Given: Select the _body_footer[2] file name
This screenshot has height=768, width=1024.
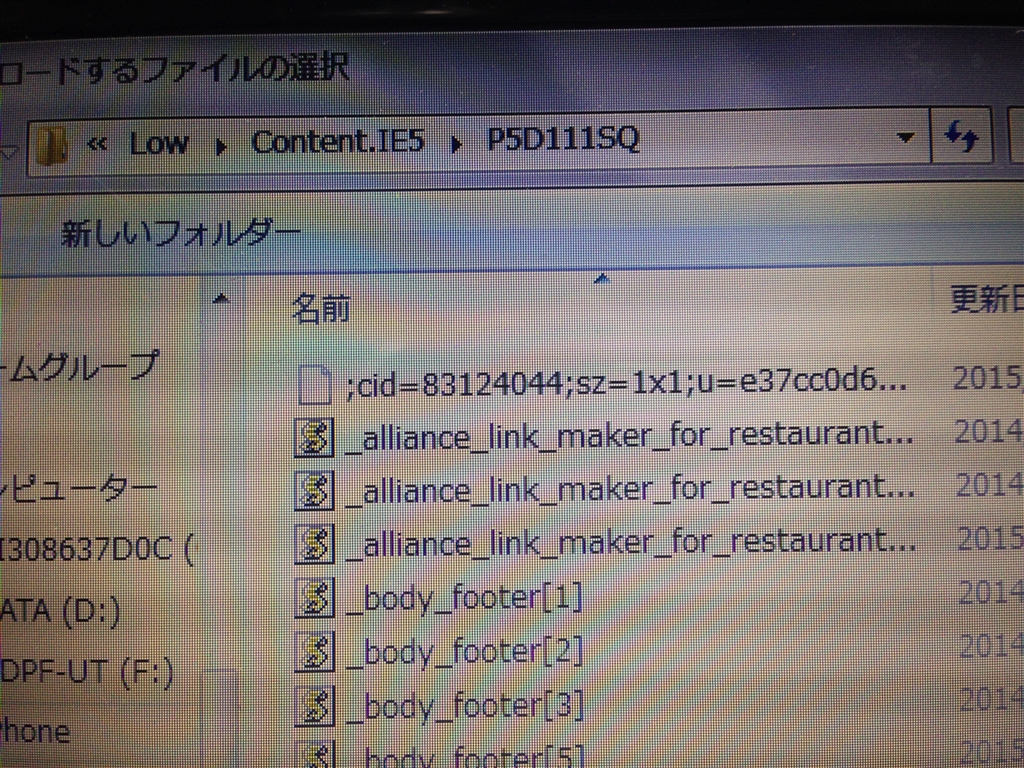Looking at the screenshot, I should pos(465,651).
